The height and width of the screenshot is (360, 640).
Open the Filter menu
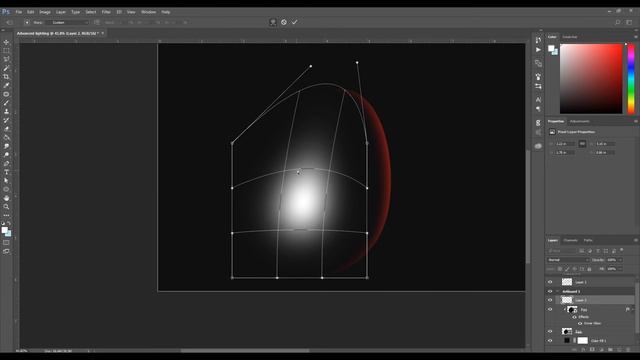pyautogui.click(x=106, y=12)
